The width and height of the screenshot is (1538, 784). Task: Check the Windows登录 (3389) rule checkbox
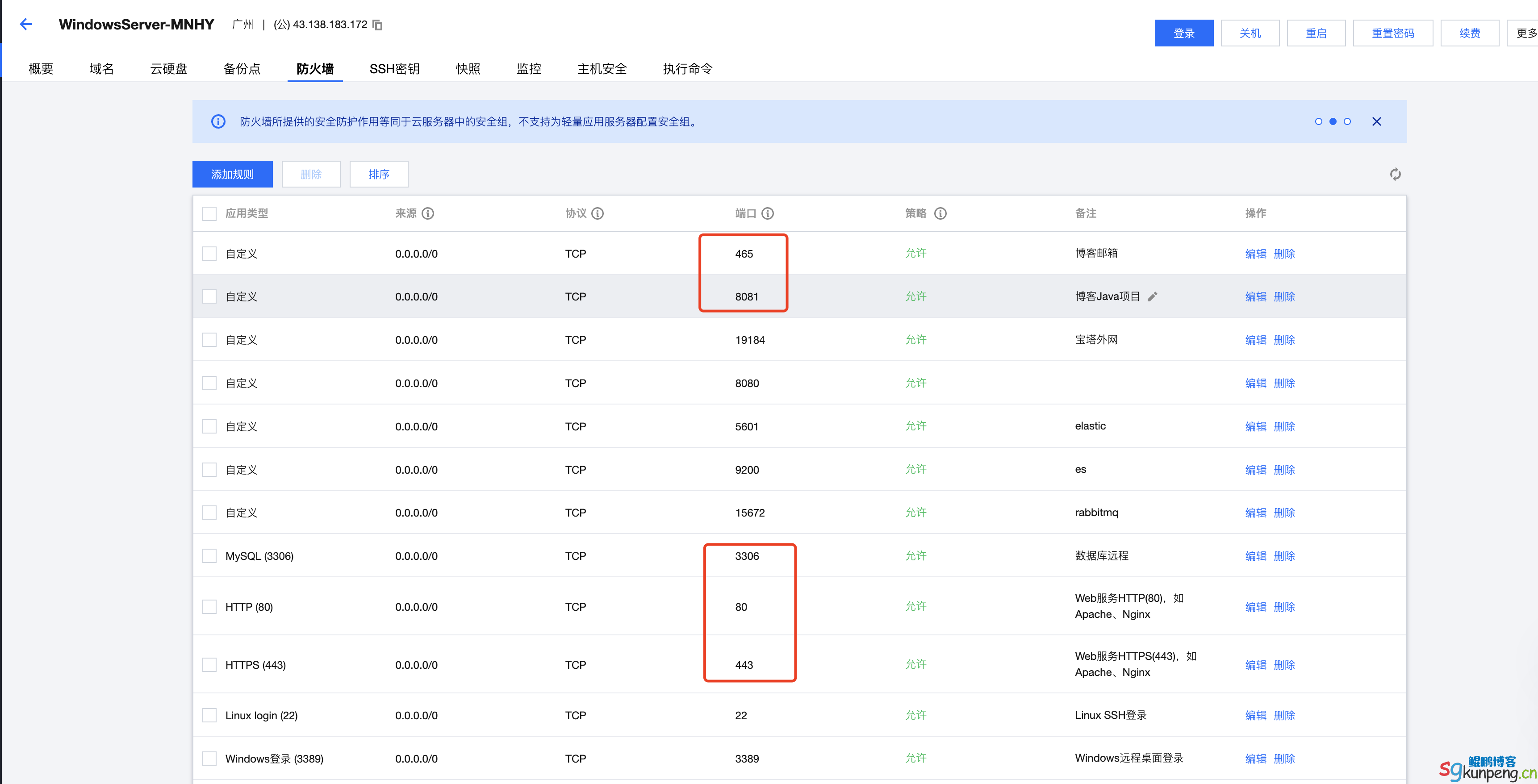[209, 758]
